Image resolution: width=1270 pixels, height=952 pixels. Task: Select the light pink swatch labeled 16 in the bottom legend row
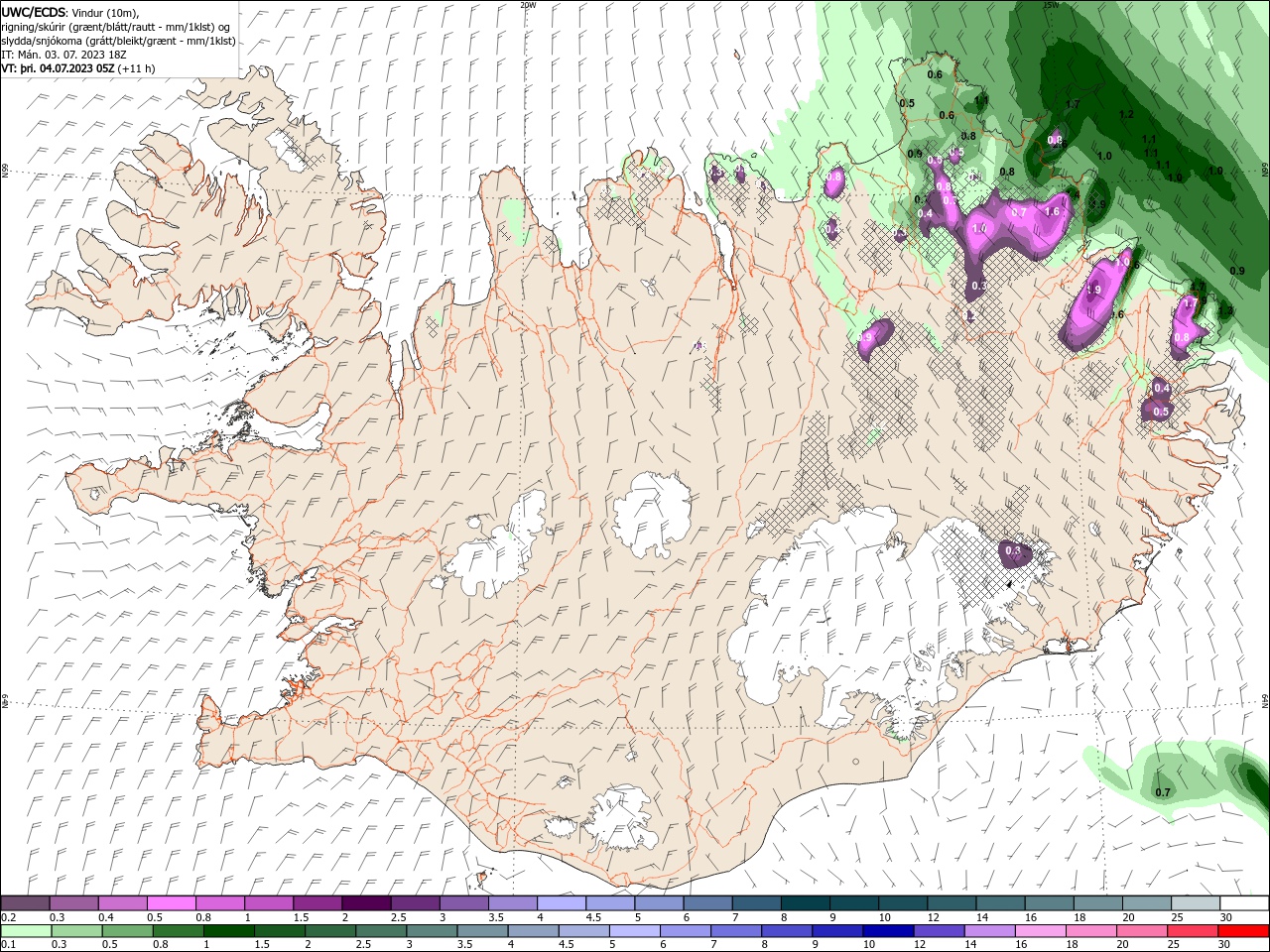[1039, 931]
